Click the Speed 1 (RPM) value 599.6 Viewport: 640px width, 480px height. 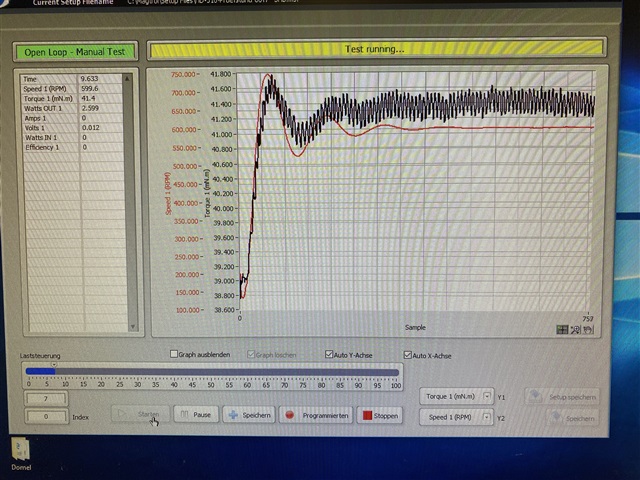90,89
